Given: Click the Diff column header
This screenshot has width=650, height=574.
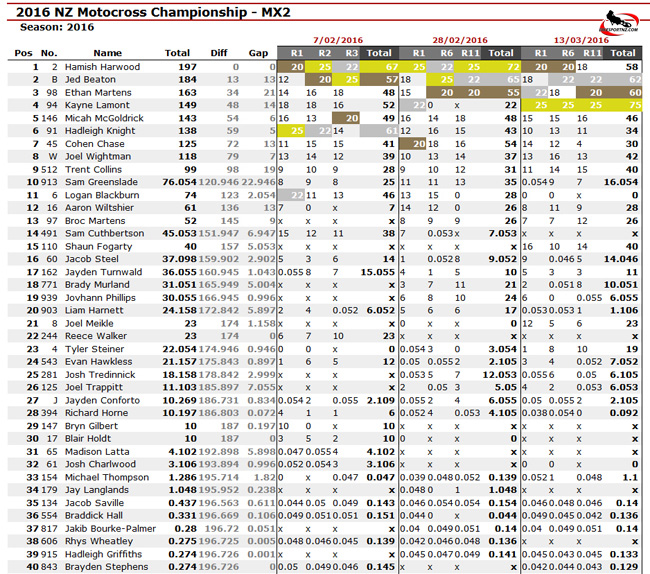Looking at the screenshot, I should 219,53.
